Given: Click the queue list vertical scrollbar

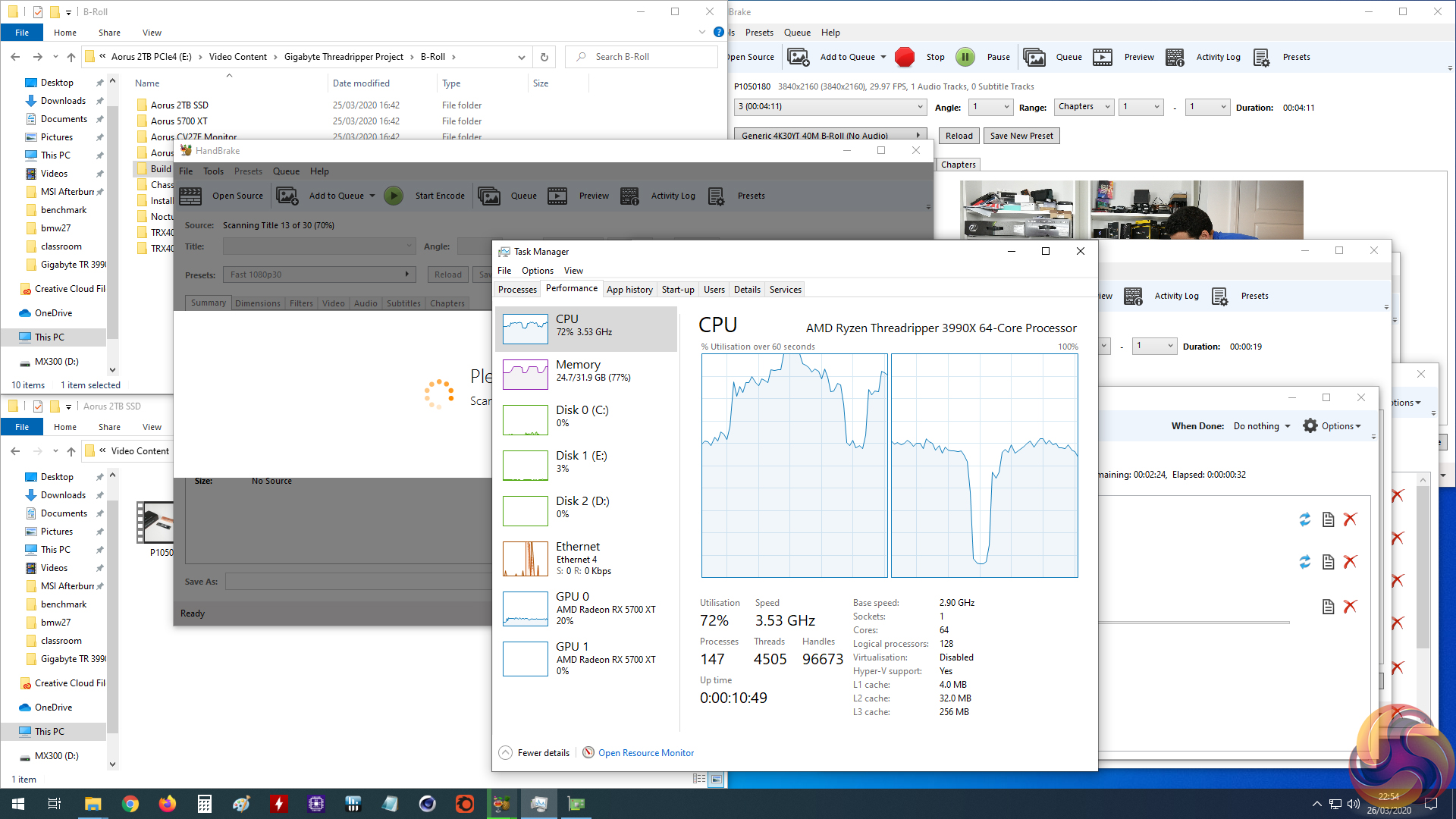Looking at the screenshot, I should [1423, 569].
